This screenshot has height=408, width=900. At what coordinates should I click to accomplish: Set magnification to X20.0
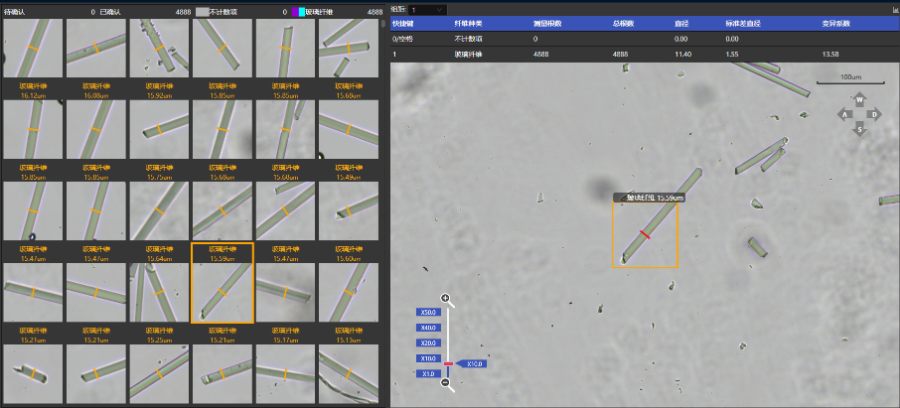point(428,343)
